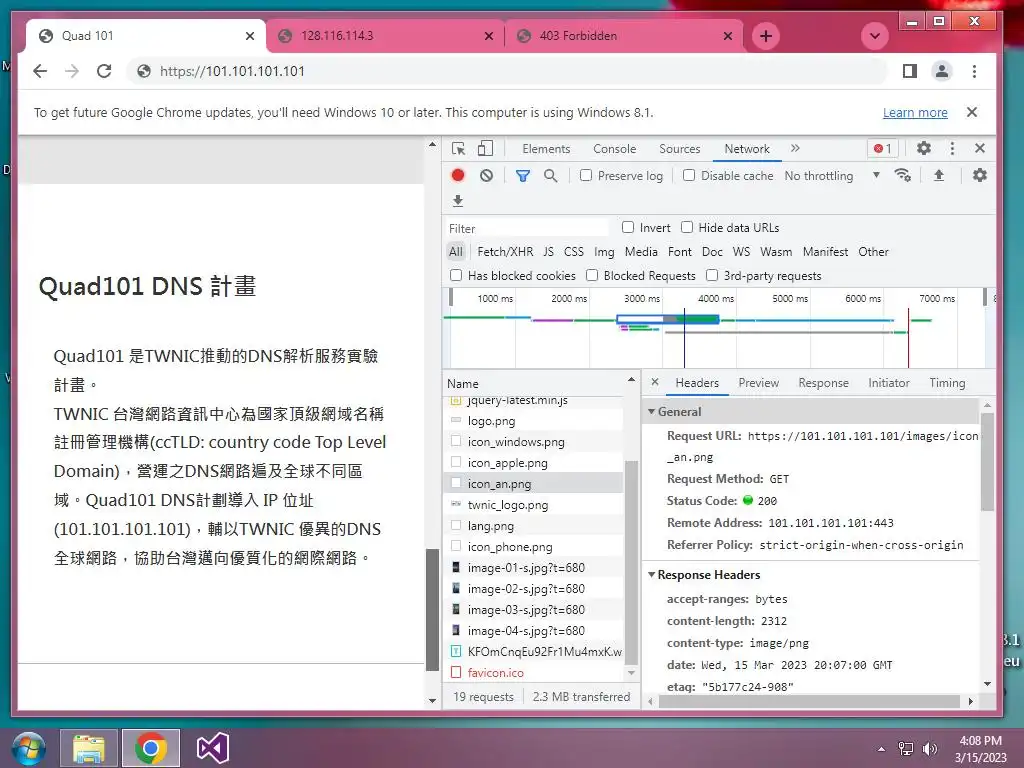
Task: Check Blocked Requests checkbox
Action: click(x=592, y=276)
